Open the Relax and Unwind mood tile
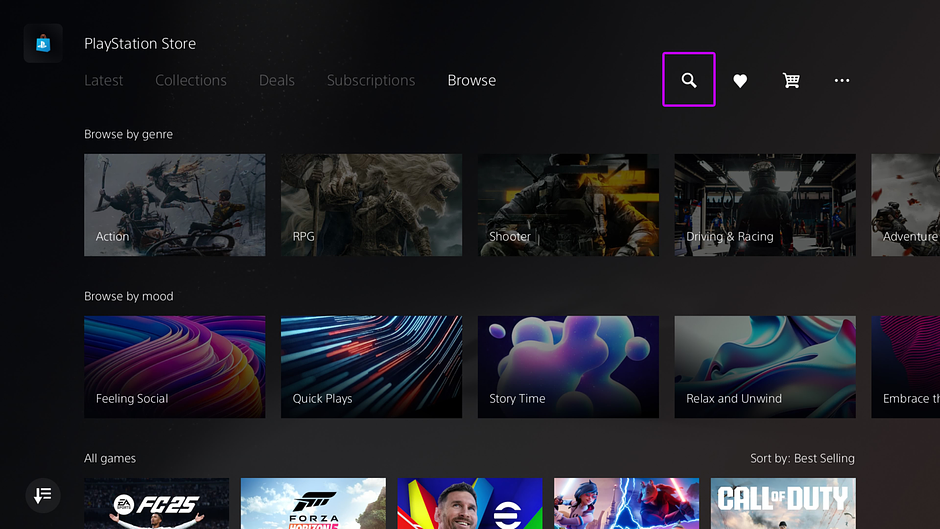Viewport: 940px width, 529px height. click(765, 367)
